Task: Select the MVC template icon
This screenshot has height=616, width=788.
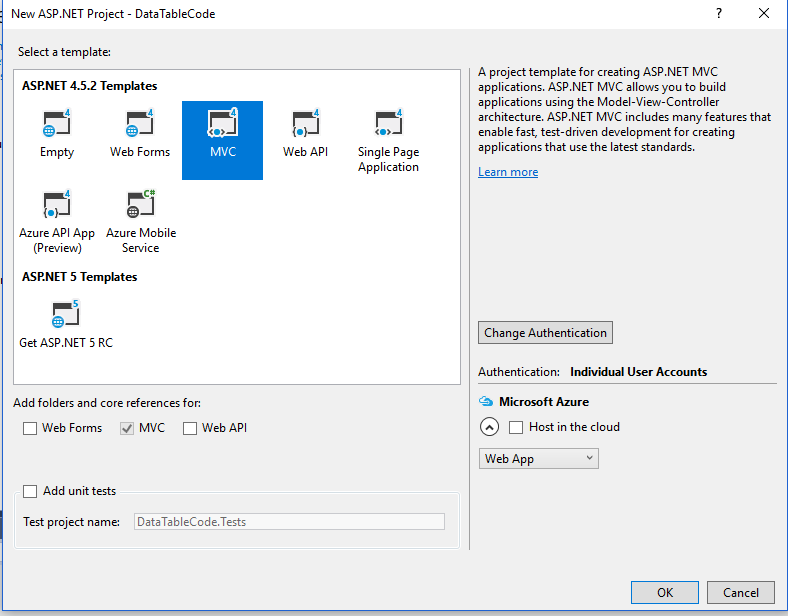Action: 222,124
